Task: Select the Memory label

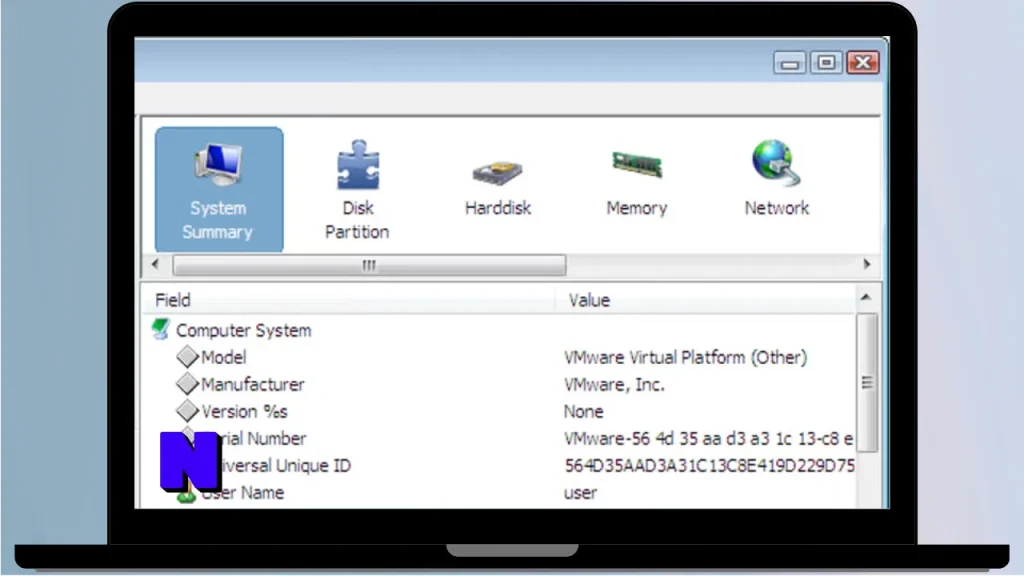Action: [x=637, y=208]
